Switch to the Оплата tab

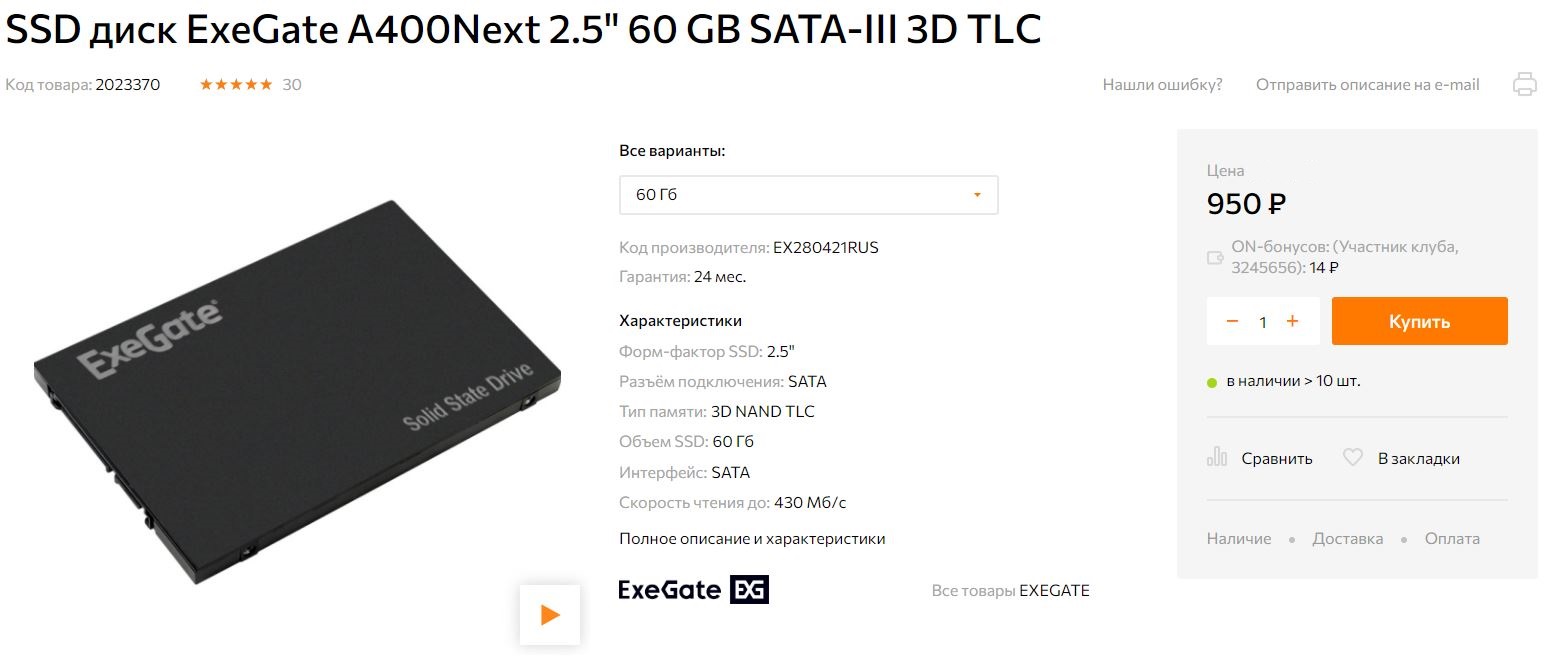[1452, 539]
